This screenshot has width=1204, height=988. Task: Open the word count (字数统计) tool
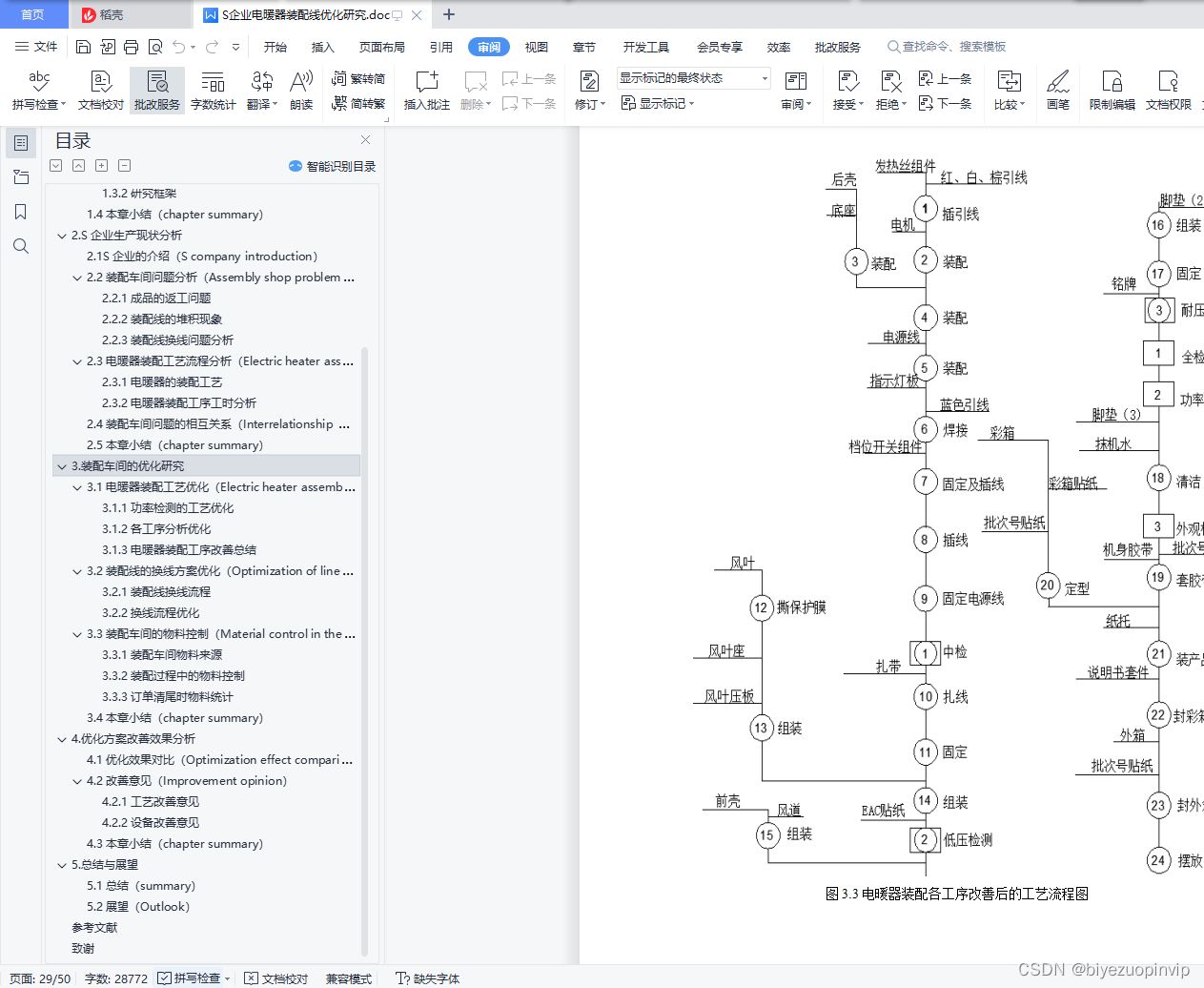(214, 91)
